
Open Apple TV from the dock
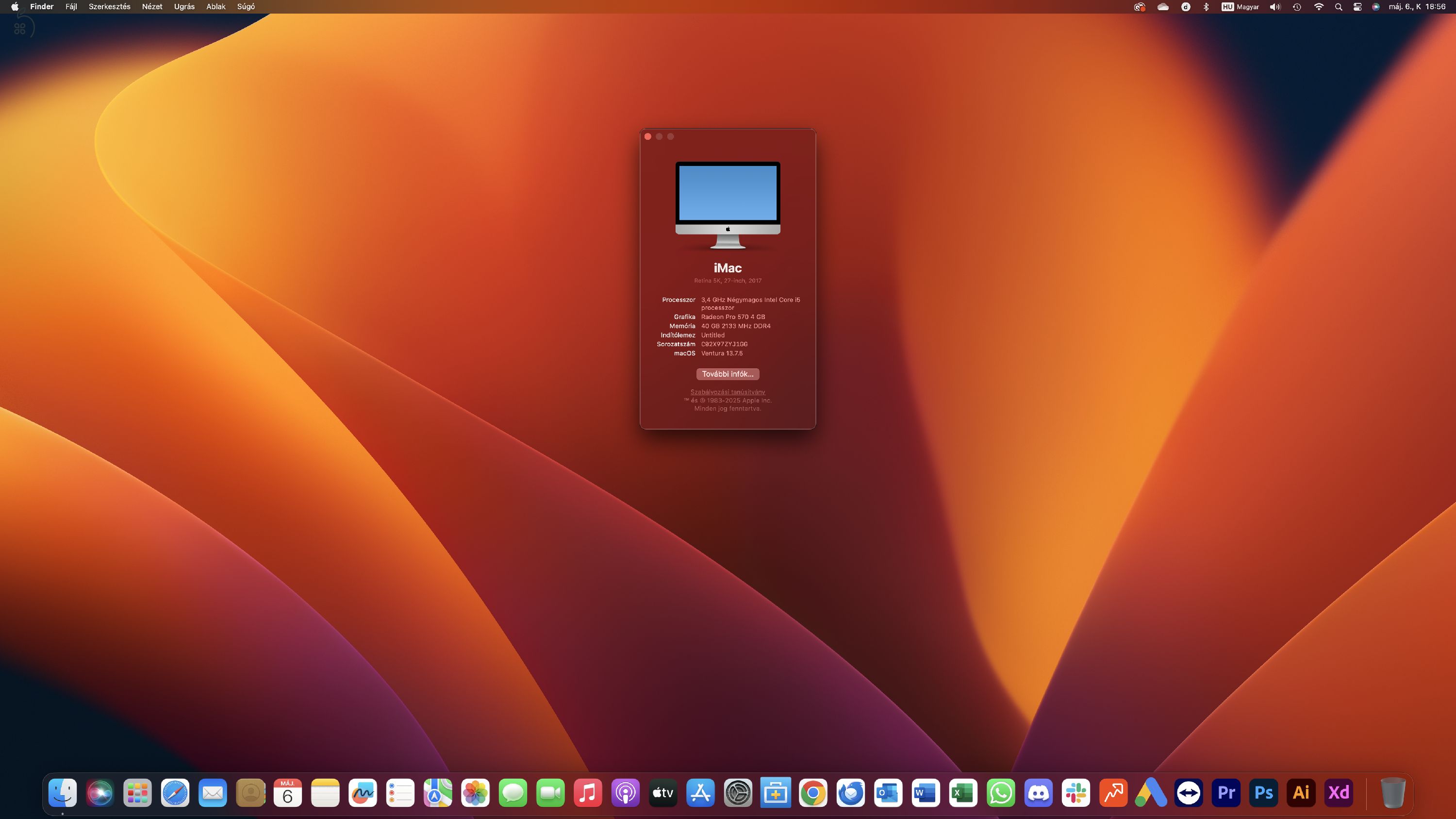point(663,792)
